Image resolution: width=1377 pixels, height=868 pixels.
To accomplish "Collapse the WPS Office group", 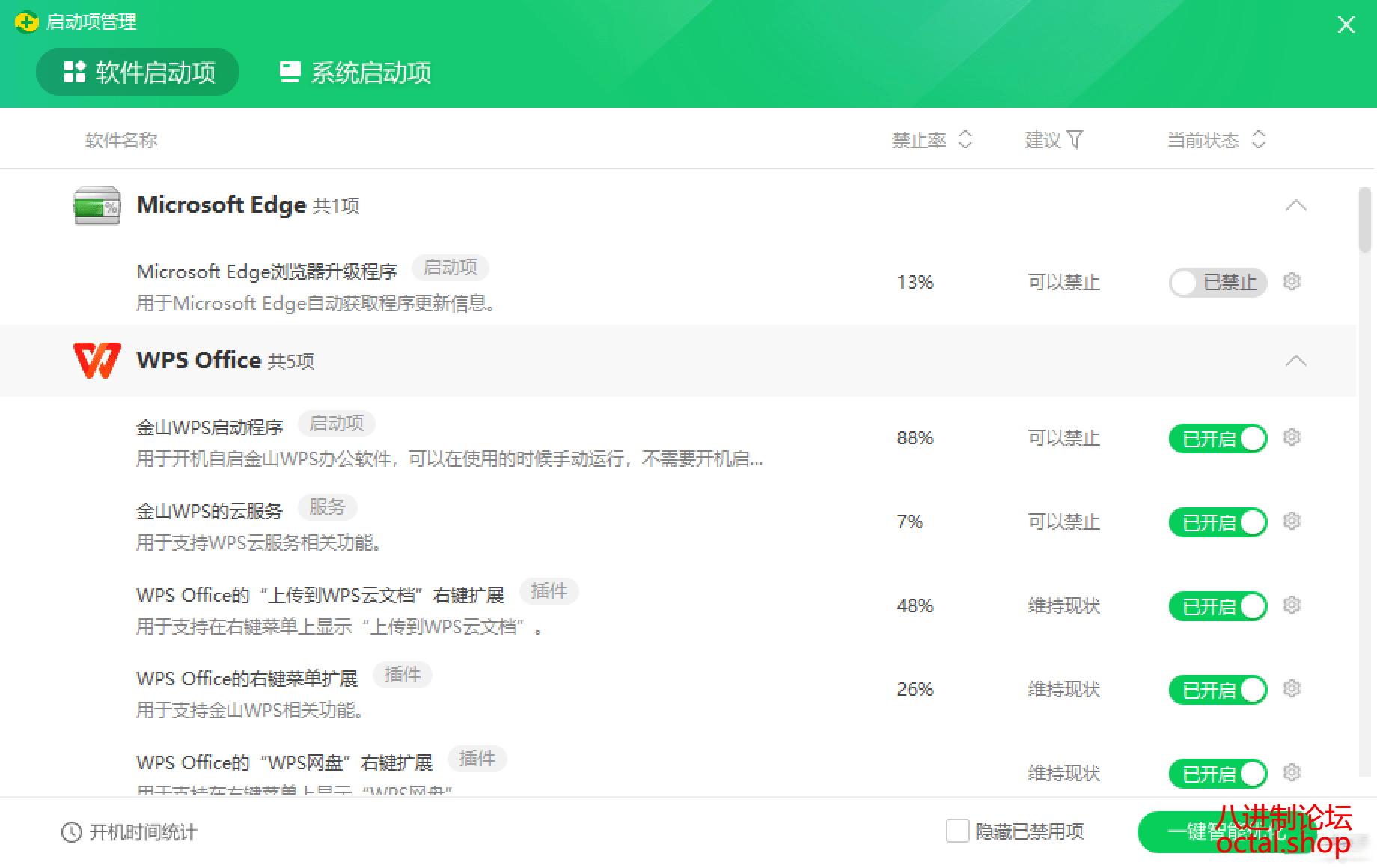I will tap(1296, 361).
